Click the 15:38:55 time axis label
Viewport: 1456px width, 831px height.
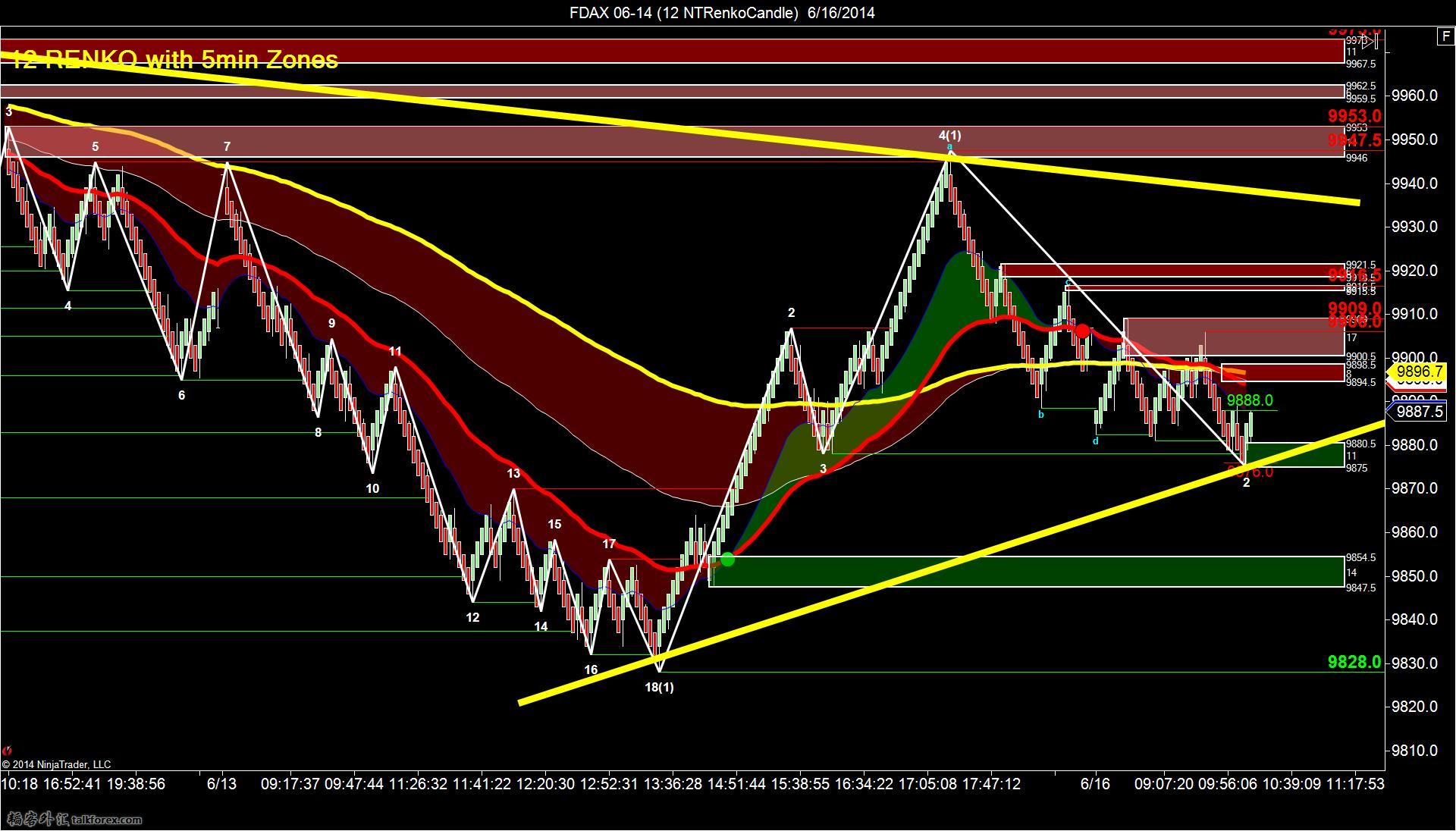click(x=800, y=784)
